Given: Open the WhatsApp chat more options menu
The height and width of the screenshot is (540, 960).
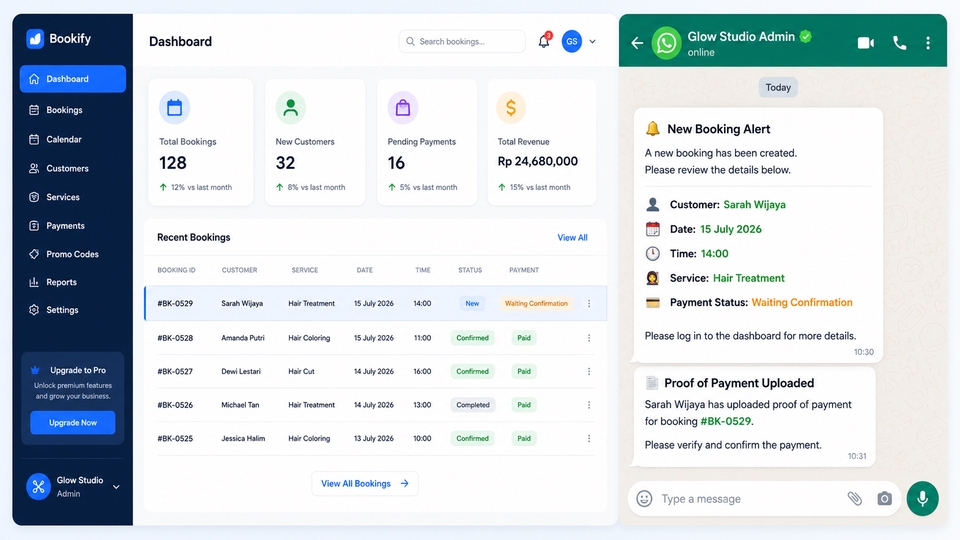Looking at the screenshot, I should tap(928, 43).
